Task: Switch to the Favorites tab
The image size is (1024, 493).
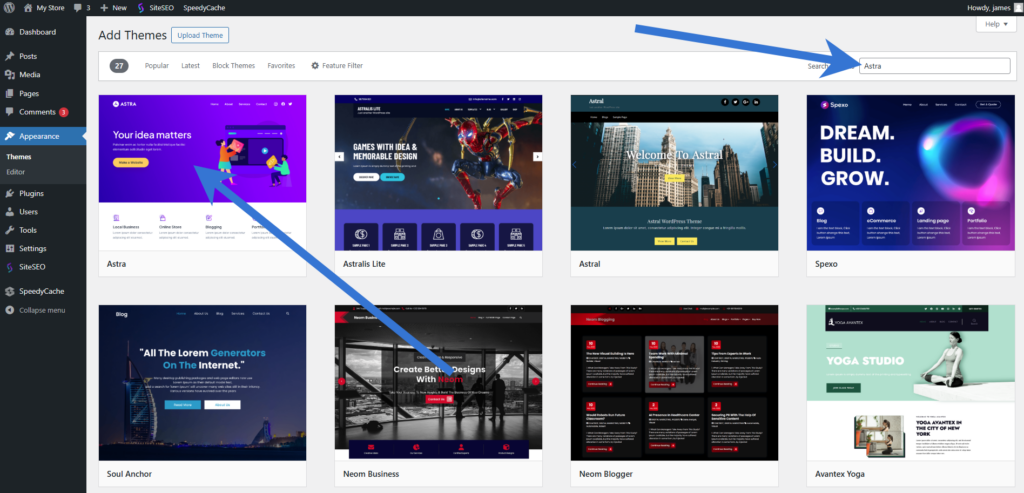Action: (x=281, y=65)
